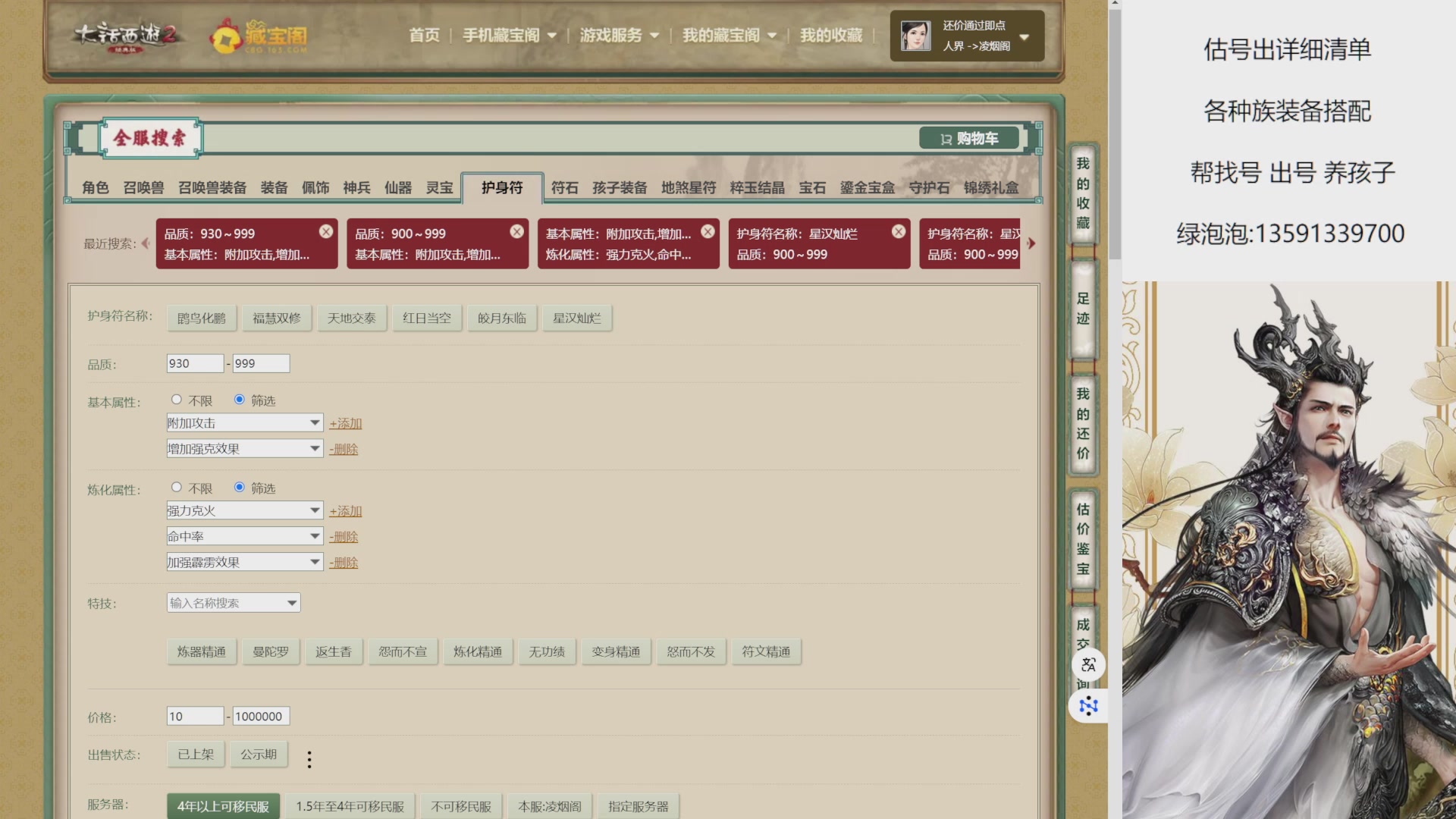Click the user avatar thumbnail
1456x819 pixels.
click(x=915, y=36)
